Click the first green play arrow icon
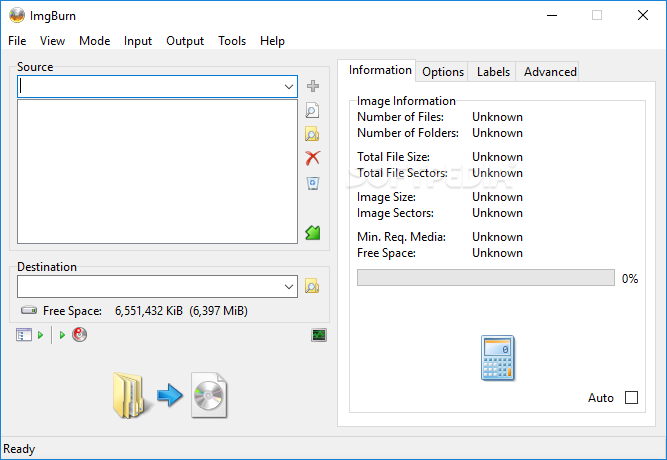 [40, 335]
